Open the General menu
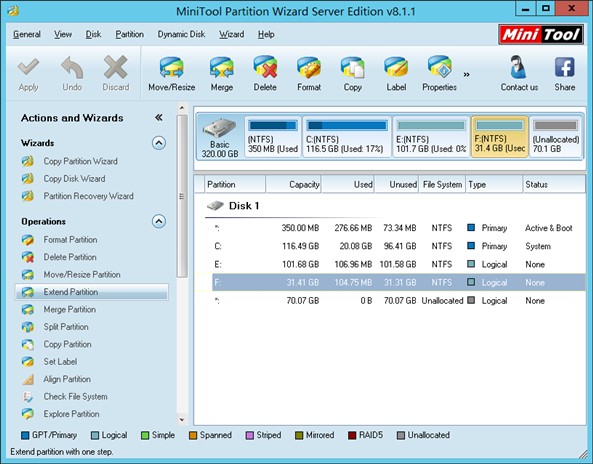 coord(27,34)
